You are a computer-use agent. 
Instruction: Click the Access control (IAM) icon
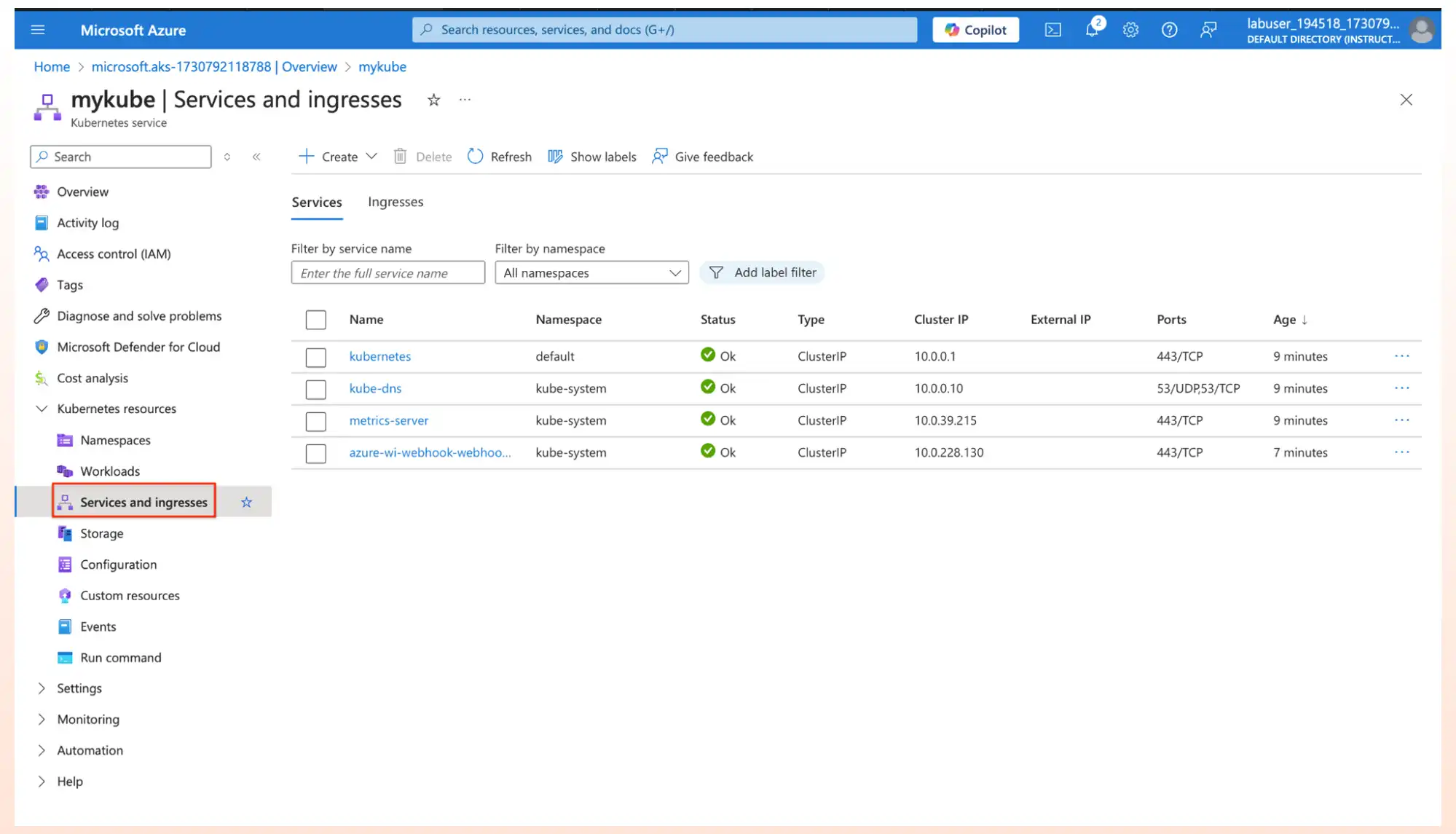pos(42,253)
